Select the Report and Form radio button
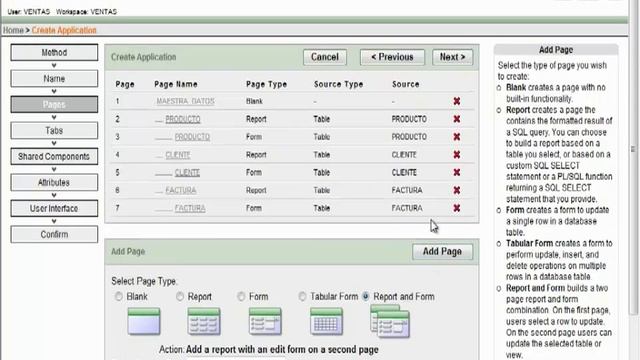The width and height of the screenshot is (640, 360). (x=366, y=297)
